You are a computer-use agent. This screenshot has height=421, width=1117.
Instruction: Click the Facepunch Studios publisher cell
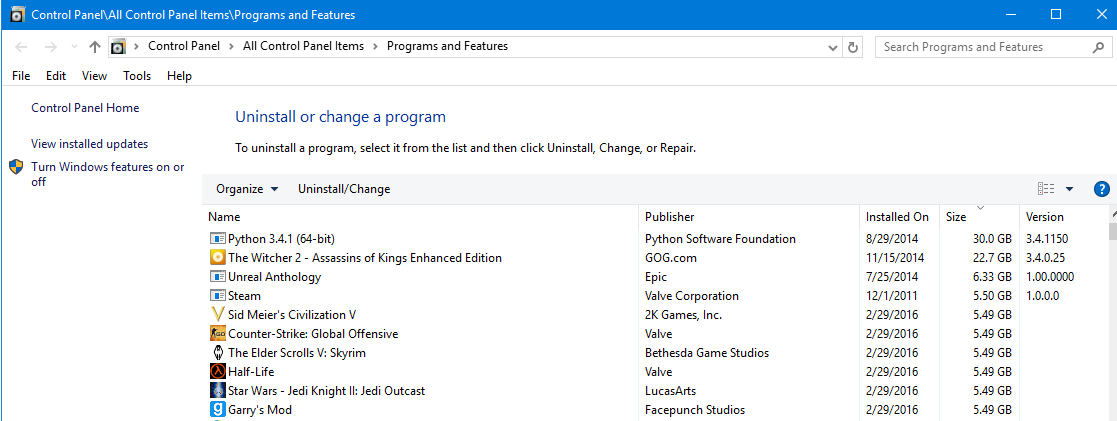tap(695, 410)
